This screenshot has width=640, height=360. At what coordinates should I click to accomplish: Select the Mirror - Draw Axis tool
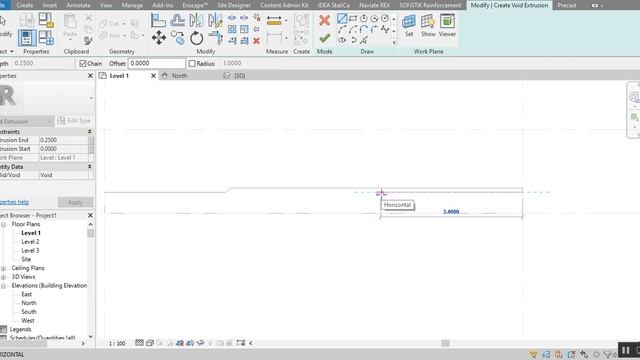point(215,20)
